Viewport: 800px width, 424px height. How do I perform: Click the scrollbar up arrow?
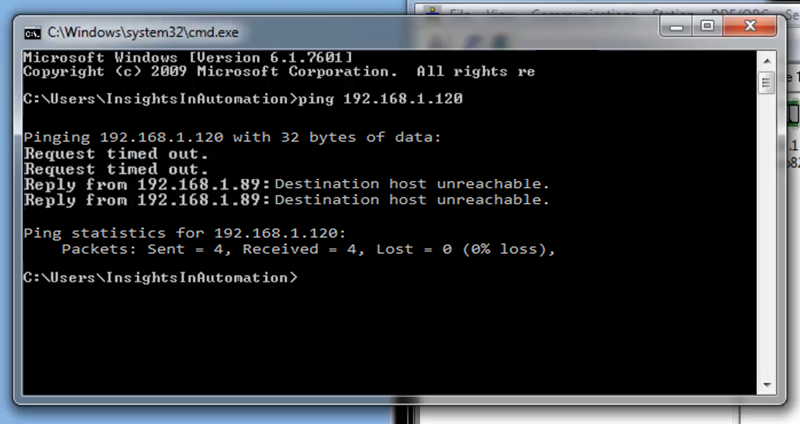coord(767,61)
